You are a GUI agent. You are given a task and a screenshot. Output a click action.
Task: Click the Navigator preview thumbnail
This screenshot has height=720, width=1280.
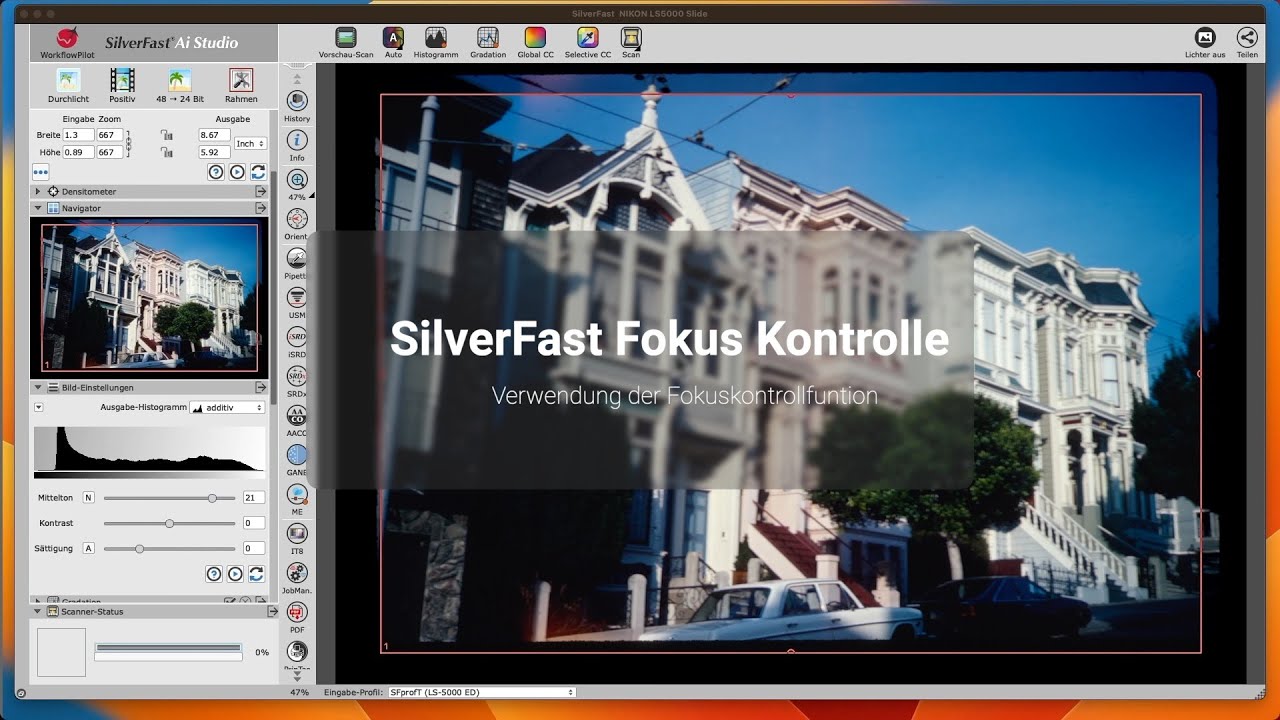(149, 296)
